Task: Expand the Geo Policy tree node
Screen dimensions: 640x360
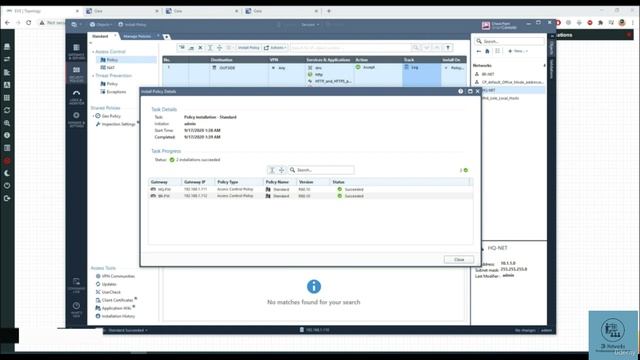Action: [x=93, y=116]
